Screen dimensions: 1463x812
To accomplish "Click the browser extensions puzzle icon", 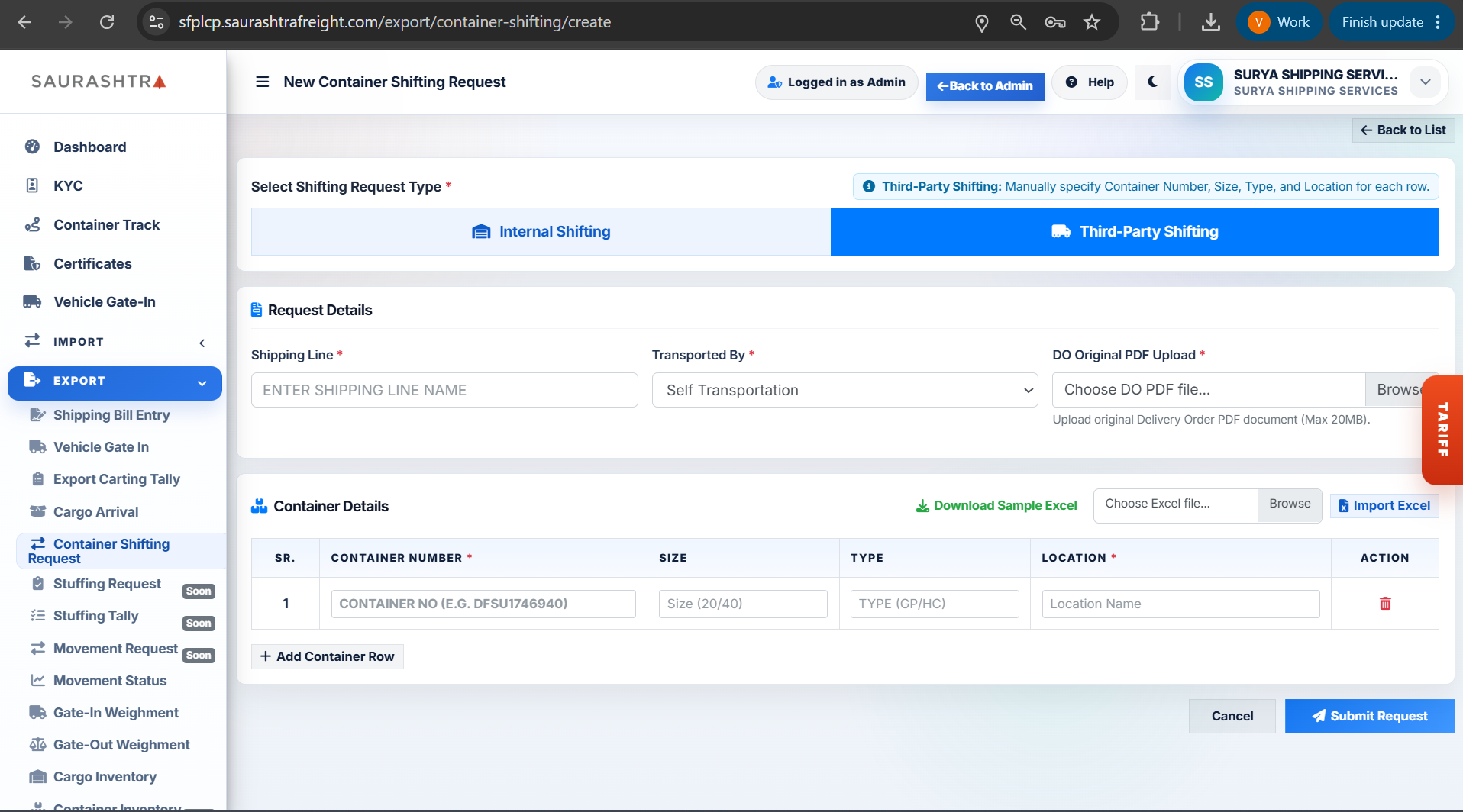I will pyautogui.click(x=1149, y=22).
